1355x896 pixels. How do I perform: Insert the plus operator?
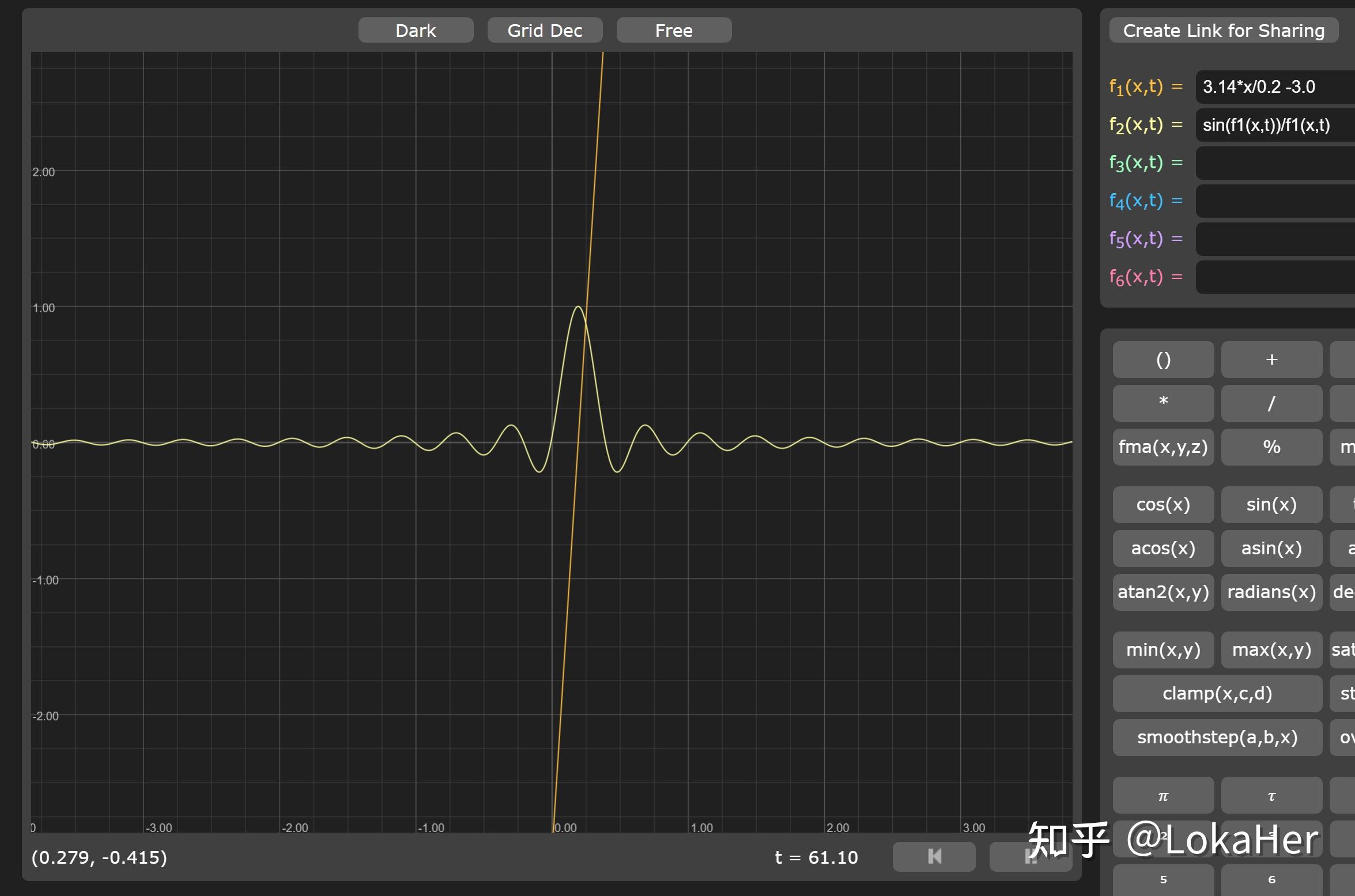[1271, 360]
